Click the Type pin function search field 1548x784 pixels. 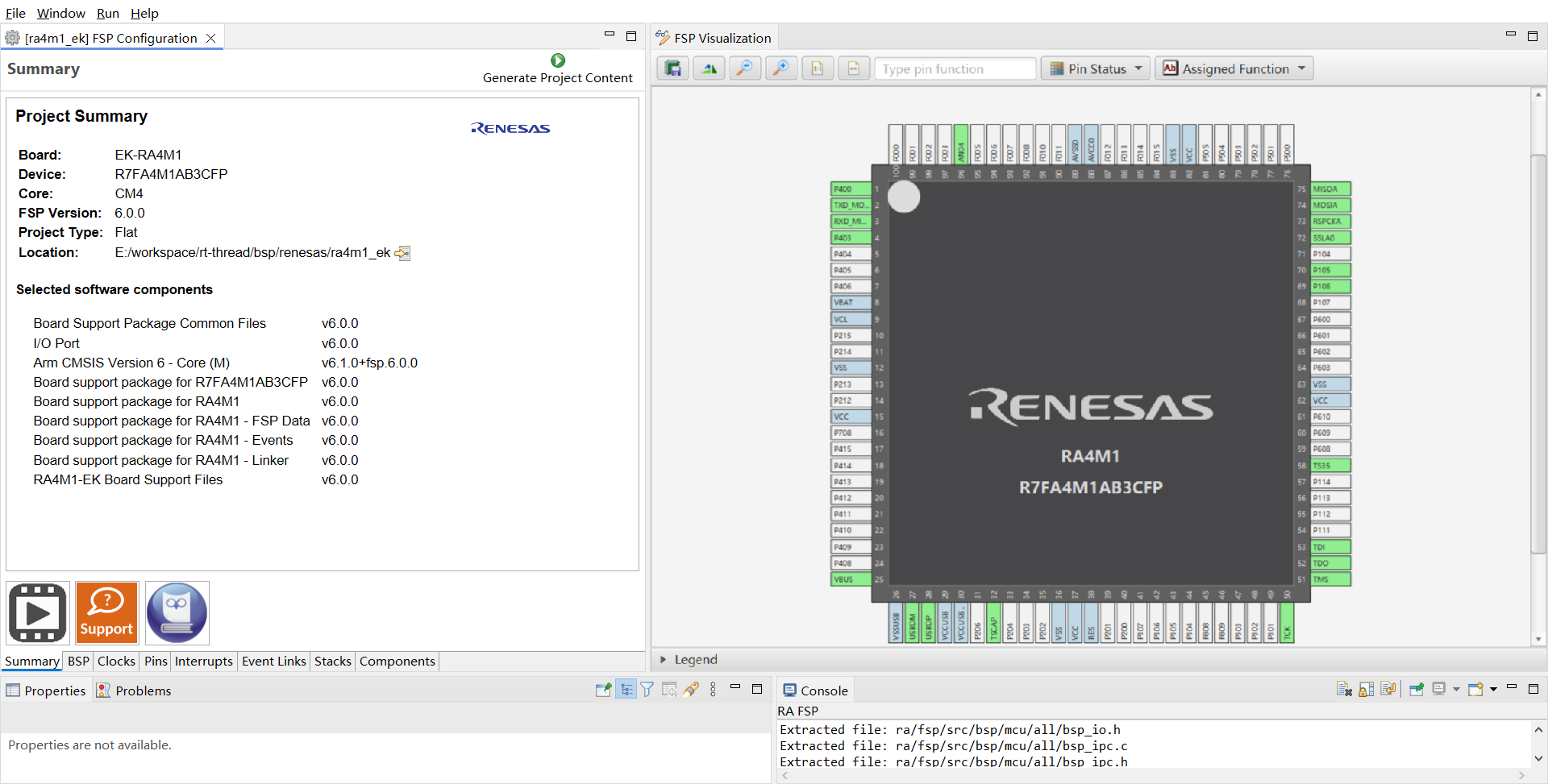coord(955,68)
